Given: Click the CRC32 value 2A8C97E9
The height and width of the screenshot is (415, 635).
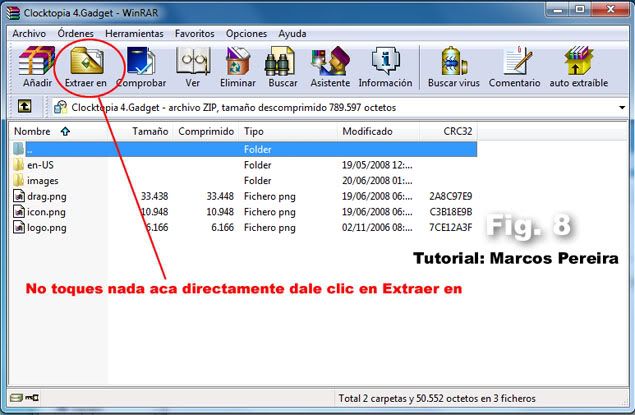Looking at the screenshot, I should (x=450, y=196).
